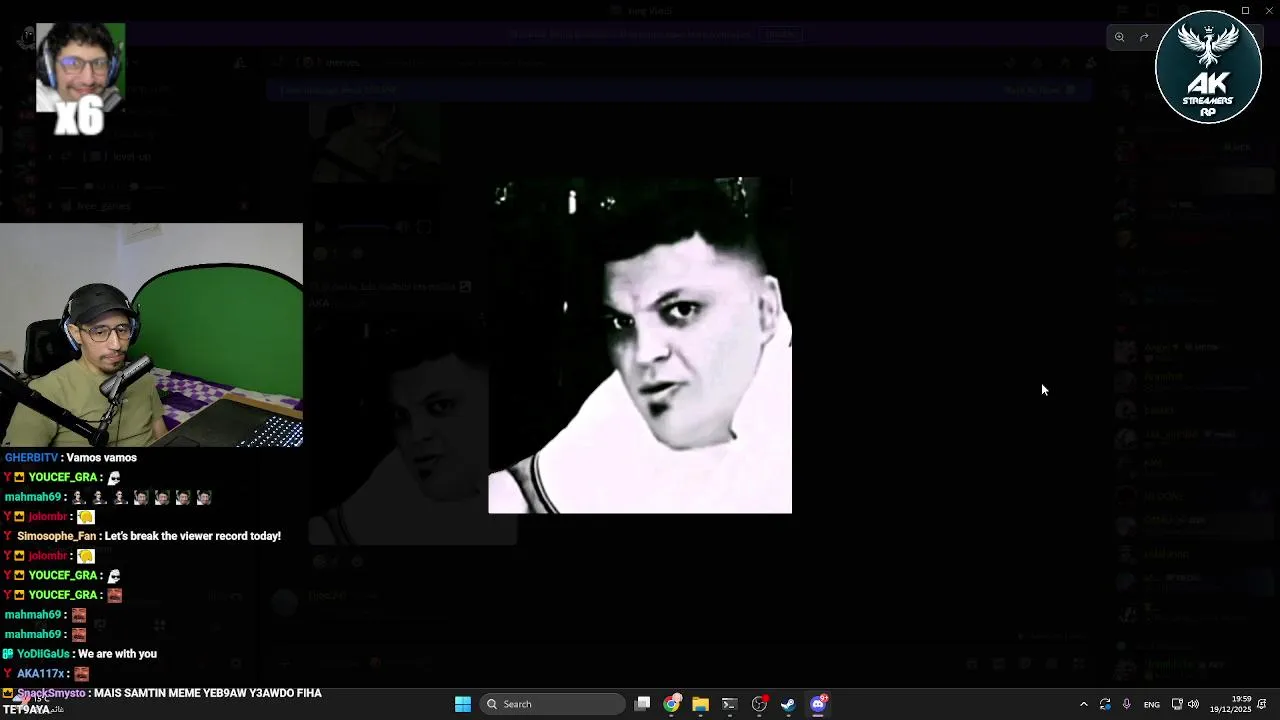
Task: Click the AK Streamers RP logo
Action: coord(1208,67)
